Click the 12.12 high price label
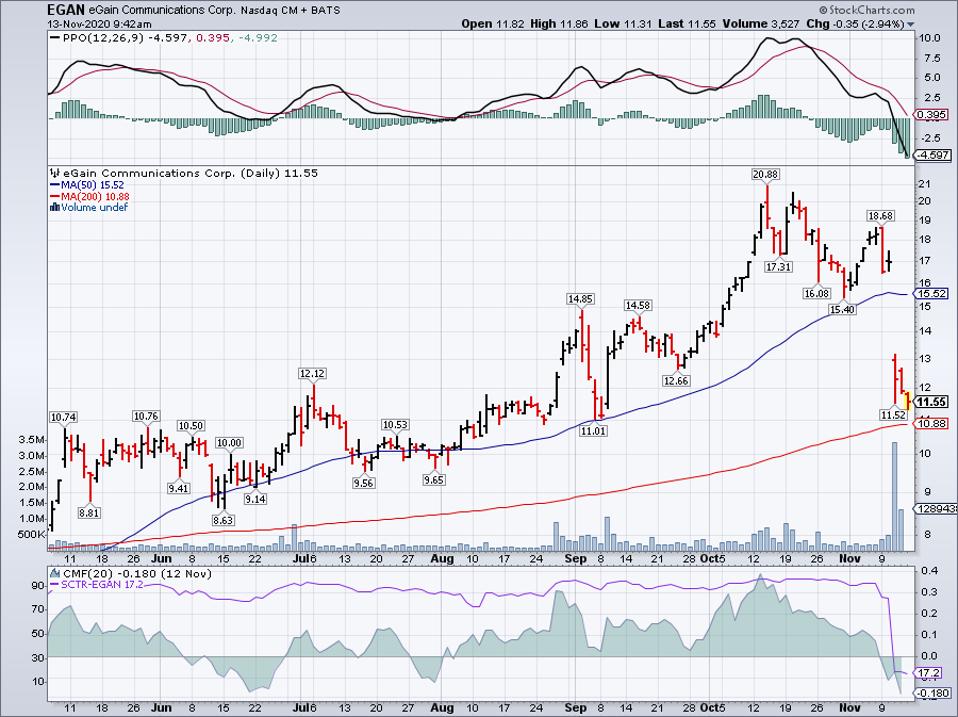 pos(312,373)
